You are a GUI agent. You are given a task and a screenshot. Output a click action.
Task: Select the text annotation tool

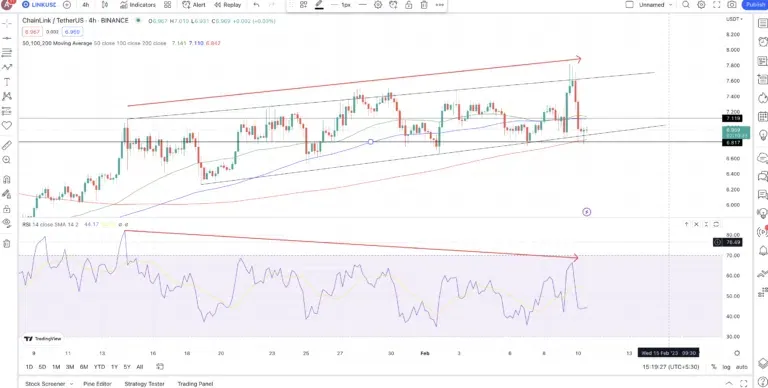[7, 82]
